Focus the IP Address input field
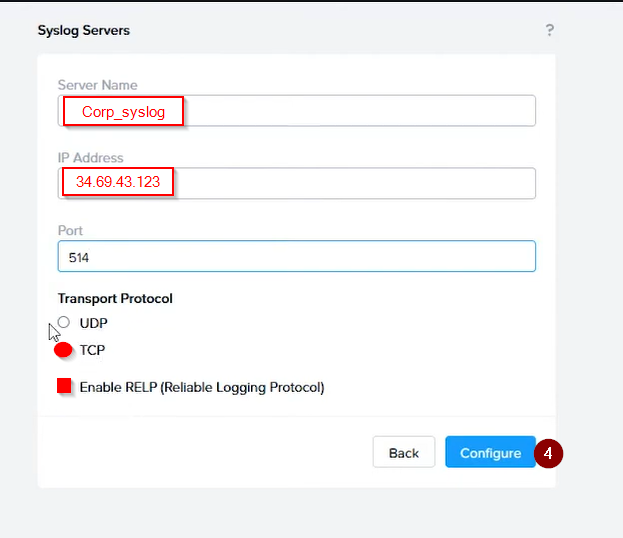Screen dimensions: 623x538 pos(296,183)
